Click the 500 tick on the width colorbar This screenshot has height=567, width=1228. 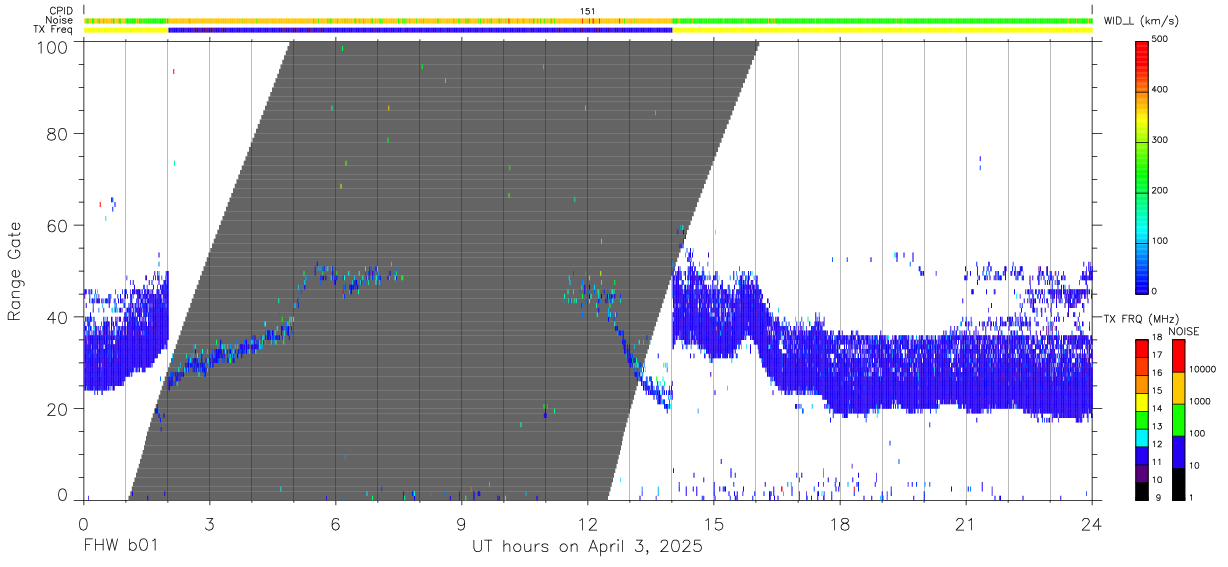point(1160,39)
